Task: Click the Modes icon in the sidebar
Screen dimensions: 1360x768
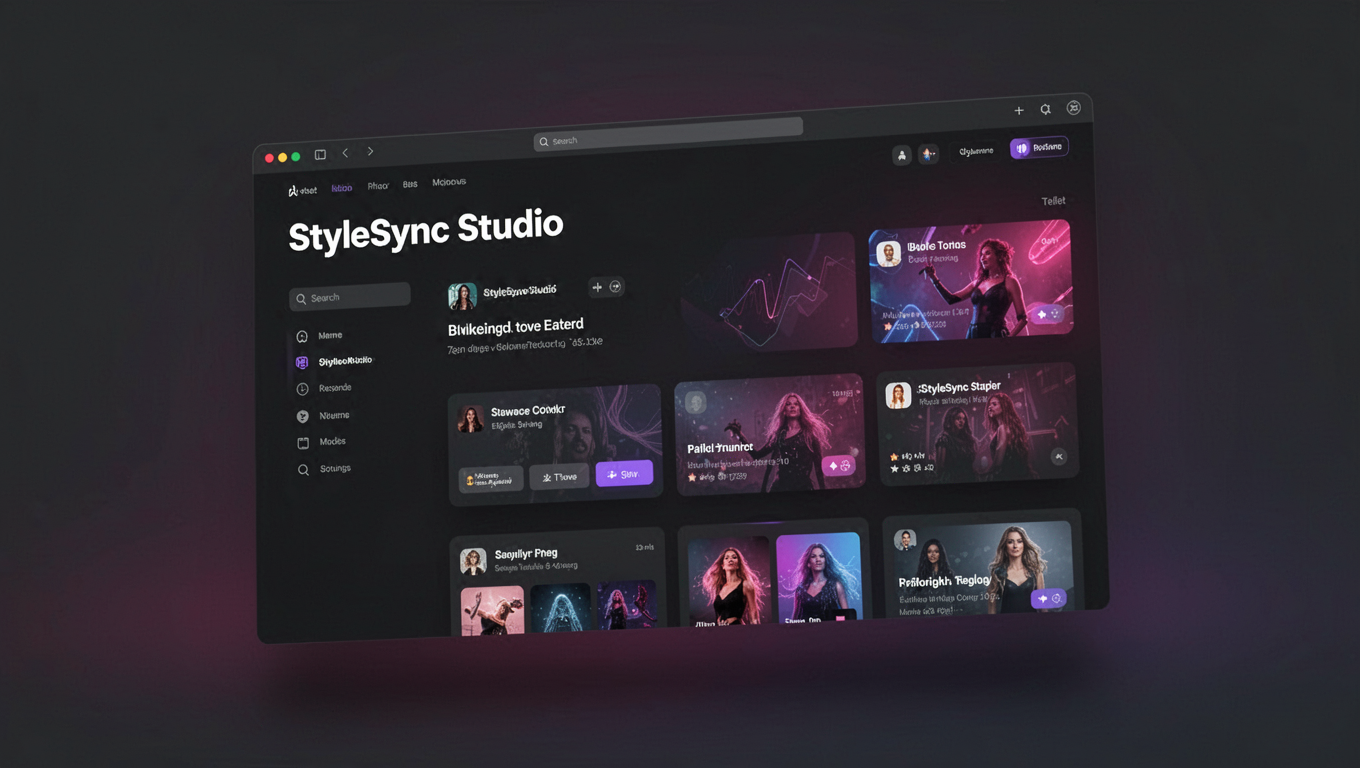Action: pos(303,441)
